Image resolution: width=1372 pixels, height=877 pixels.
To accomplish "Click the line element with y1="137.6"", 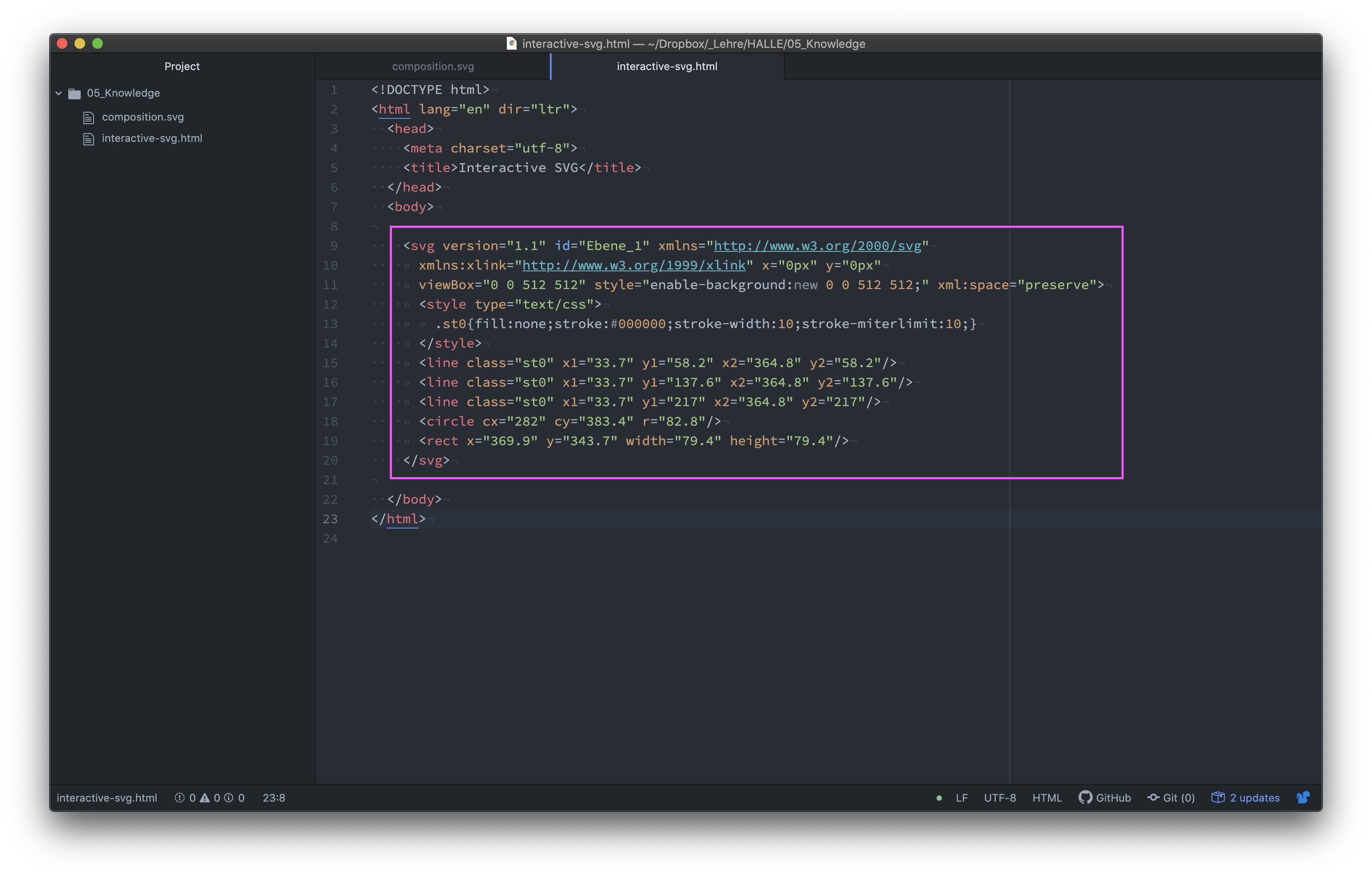I will click(666, 382).
